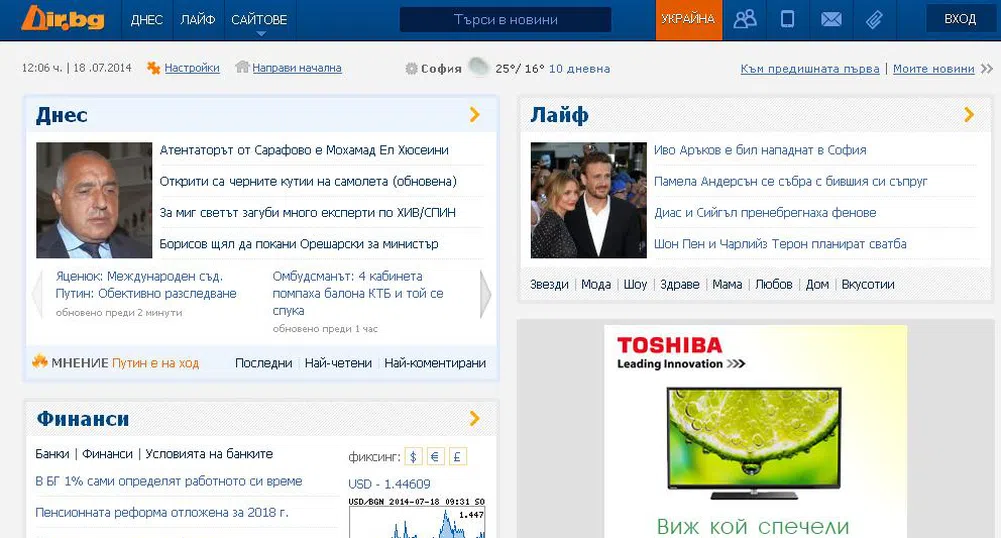1001x538 pixels.
Task: Expand the Днес section arrow
Action: (475, 115)
